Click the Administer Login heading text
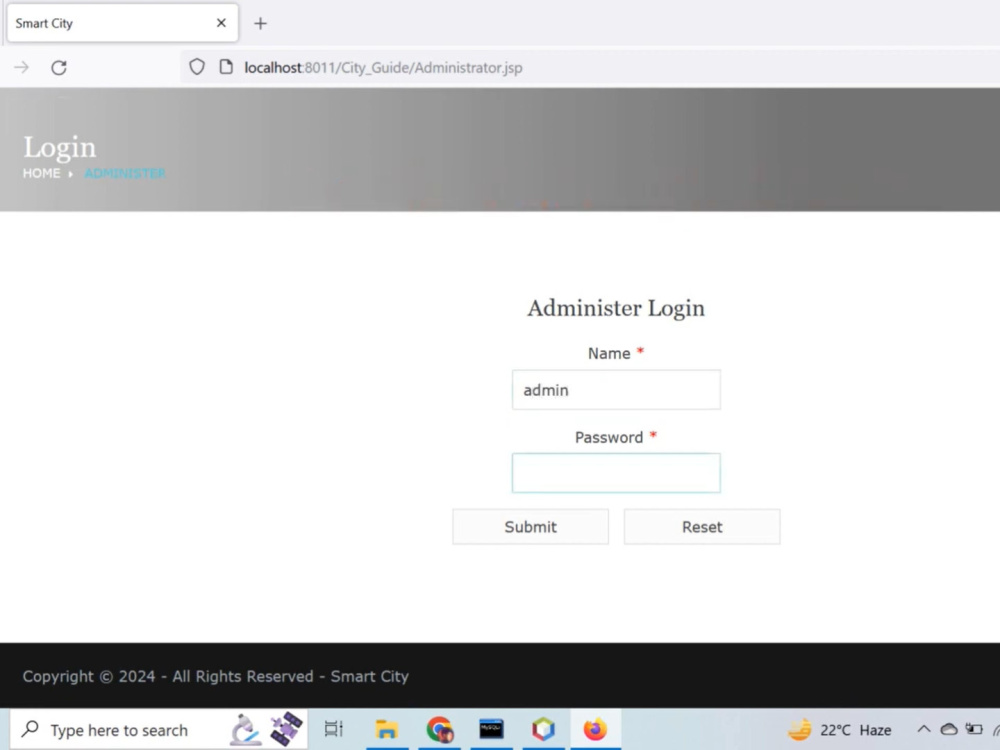1000x750 pixels. [x=616, y=308]
